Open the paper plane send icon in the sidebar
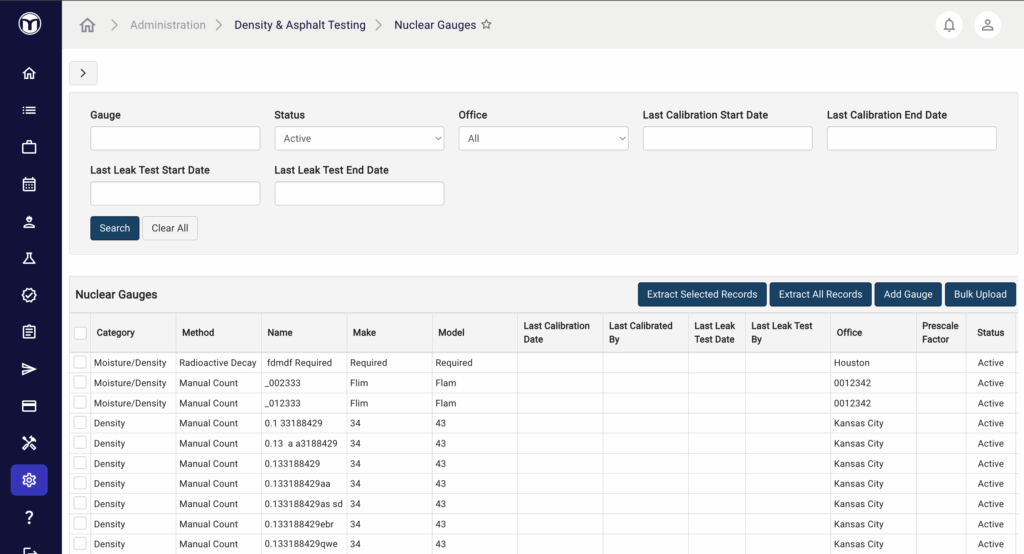Image resolution: width=1024 pixels, height=554 pixels. 29,369
